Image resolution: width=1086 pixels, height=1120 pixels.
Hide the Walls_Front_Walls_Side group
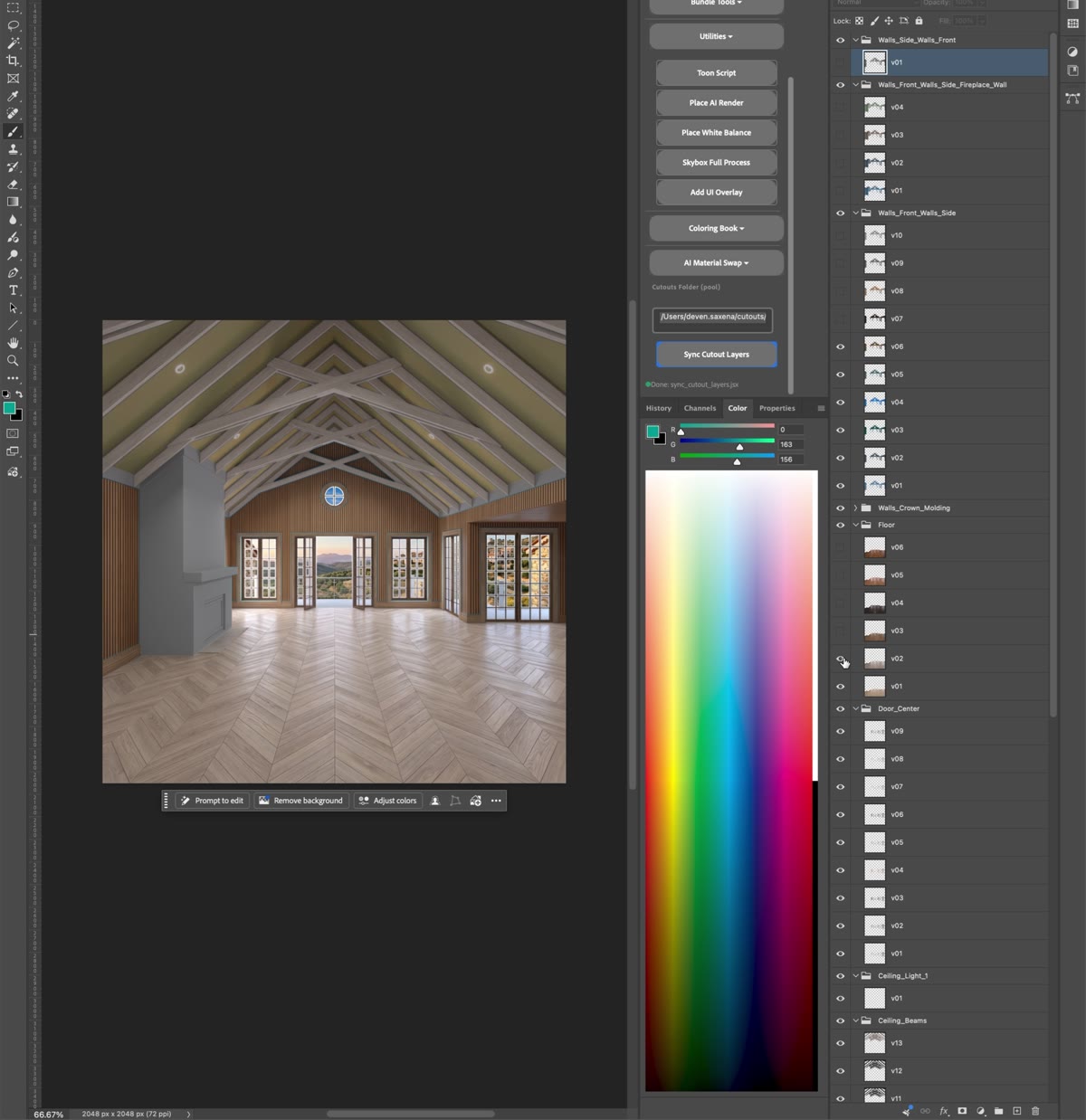pos(840,214)
